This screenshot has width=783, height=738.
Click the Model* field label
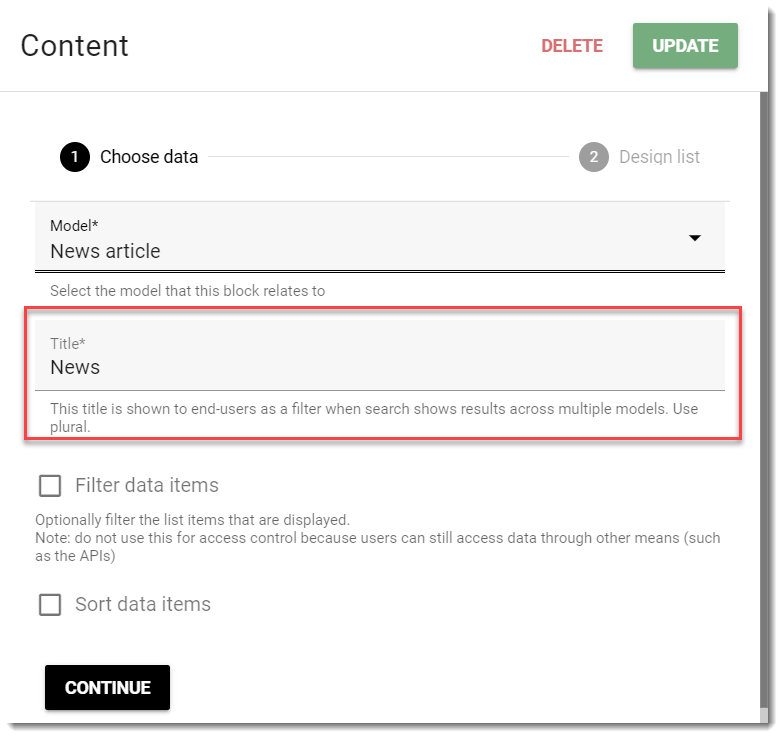point(74,226)
